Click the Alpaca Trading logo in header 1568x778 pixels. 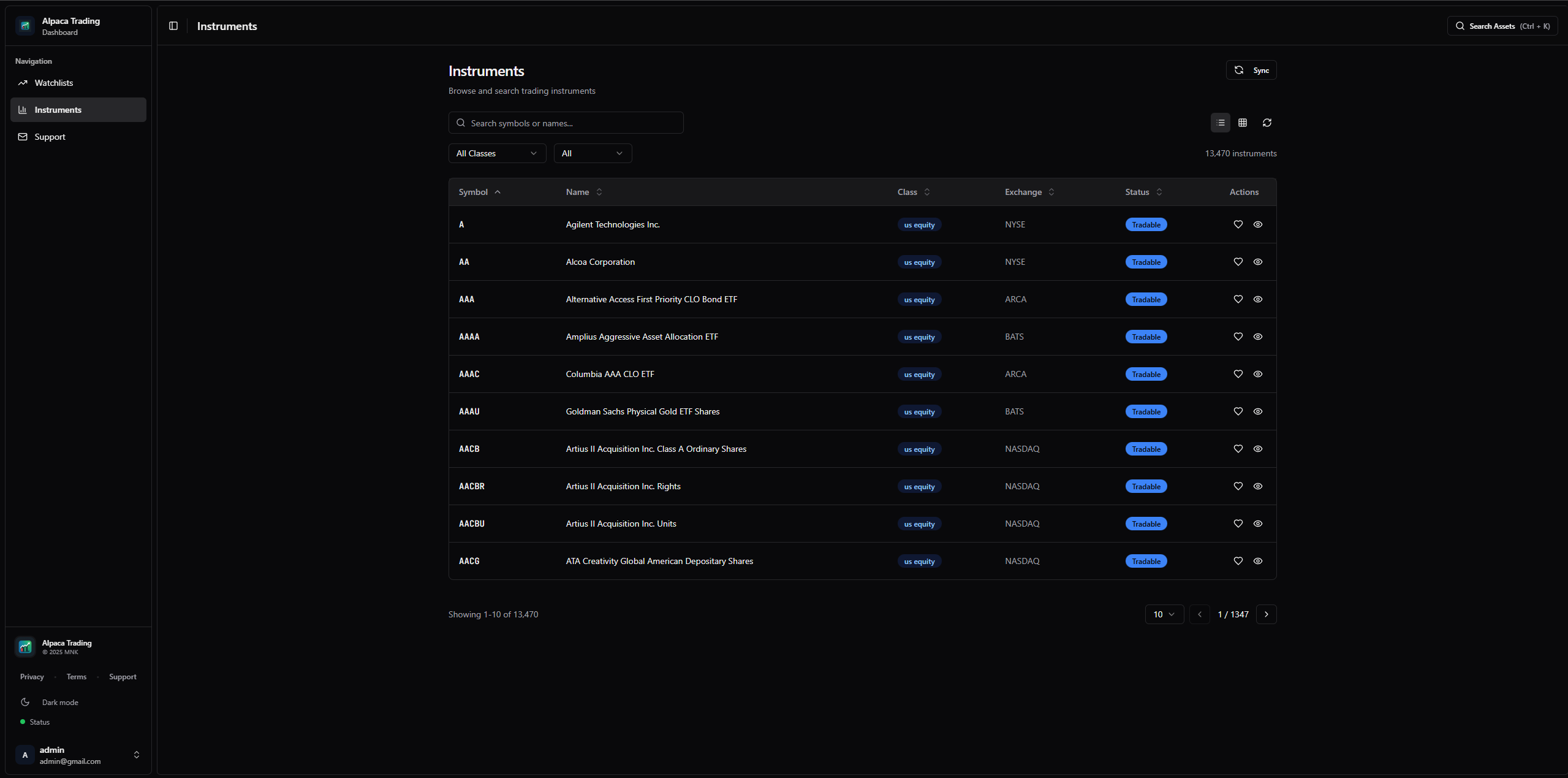pos(25,26)
